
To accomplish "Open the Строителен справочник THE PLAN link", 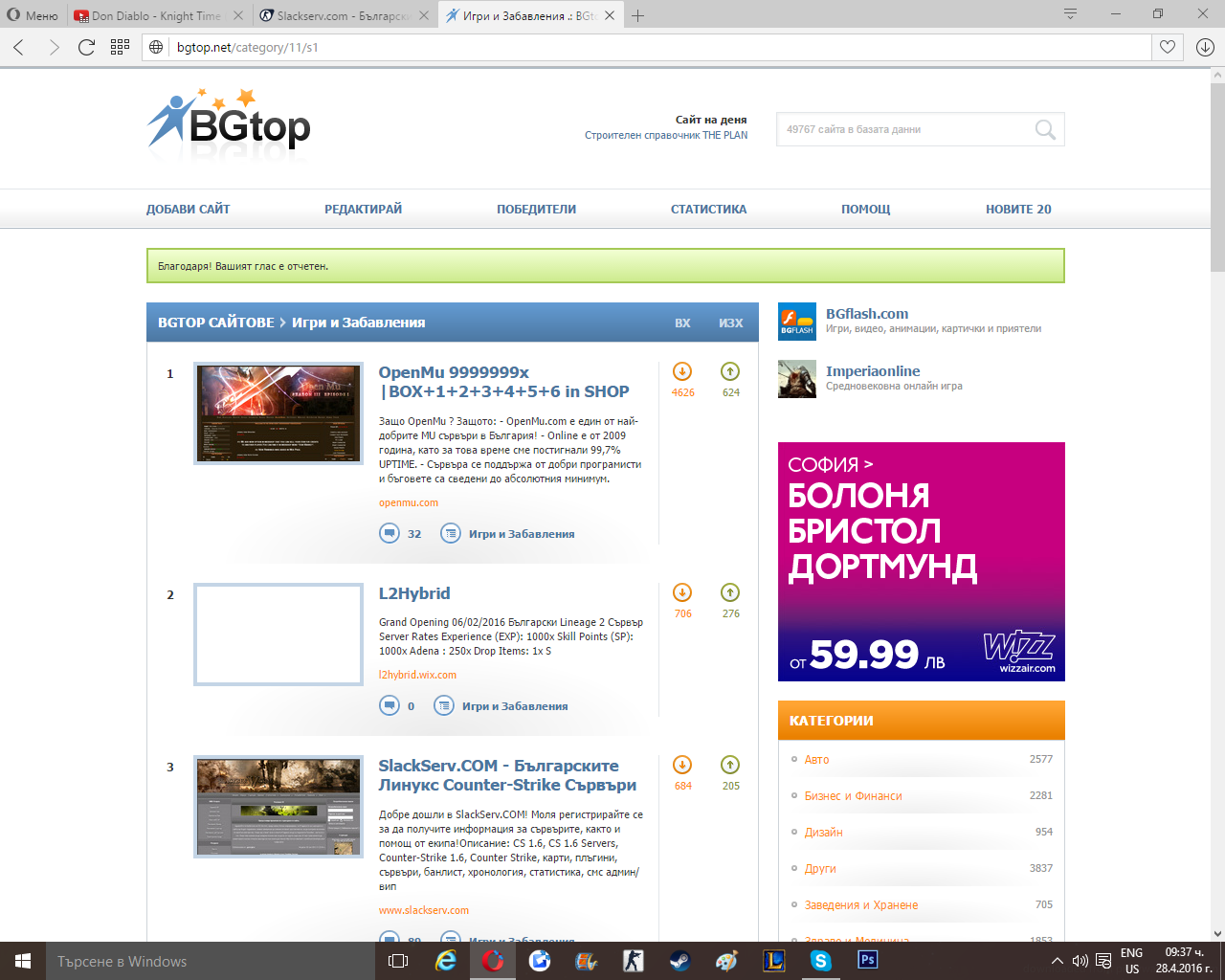I will pyautogui.click(x=666, y=135).
